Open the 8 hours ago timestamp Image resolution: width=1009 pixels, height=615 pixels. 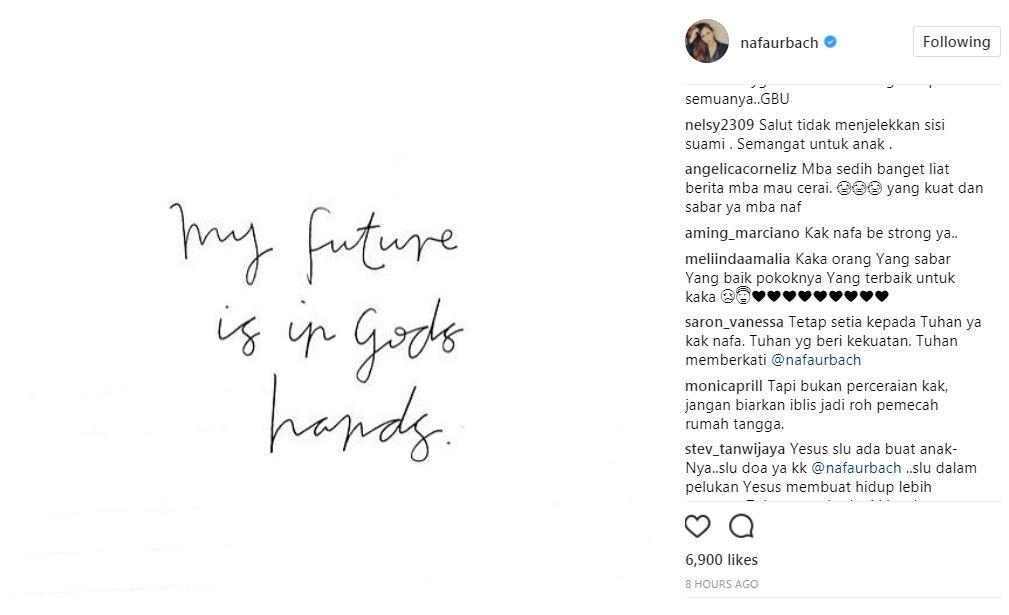coord(721,584)
